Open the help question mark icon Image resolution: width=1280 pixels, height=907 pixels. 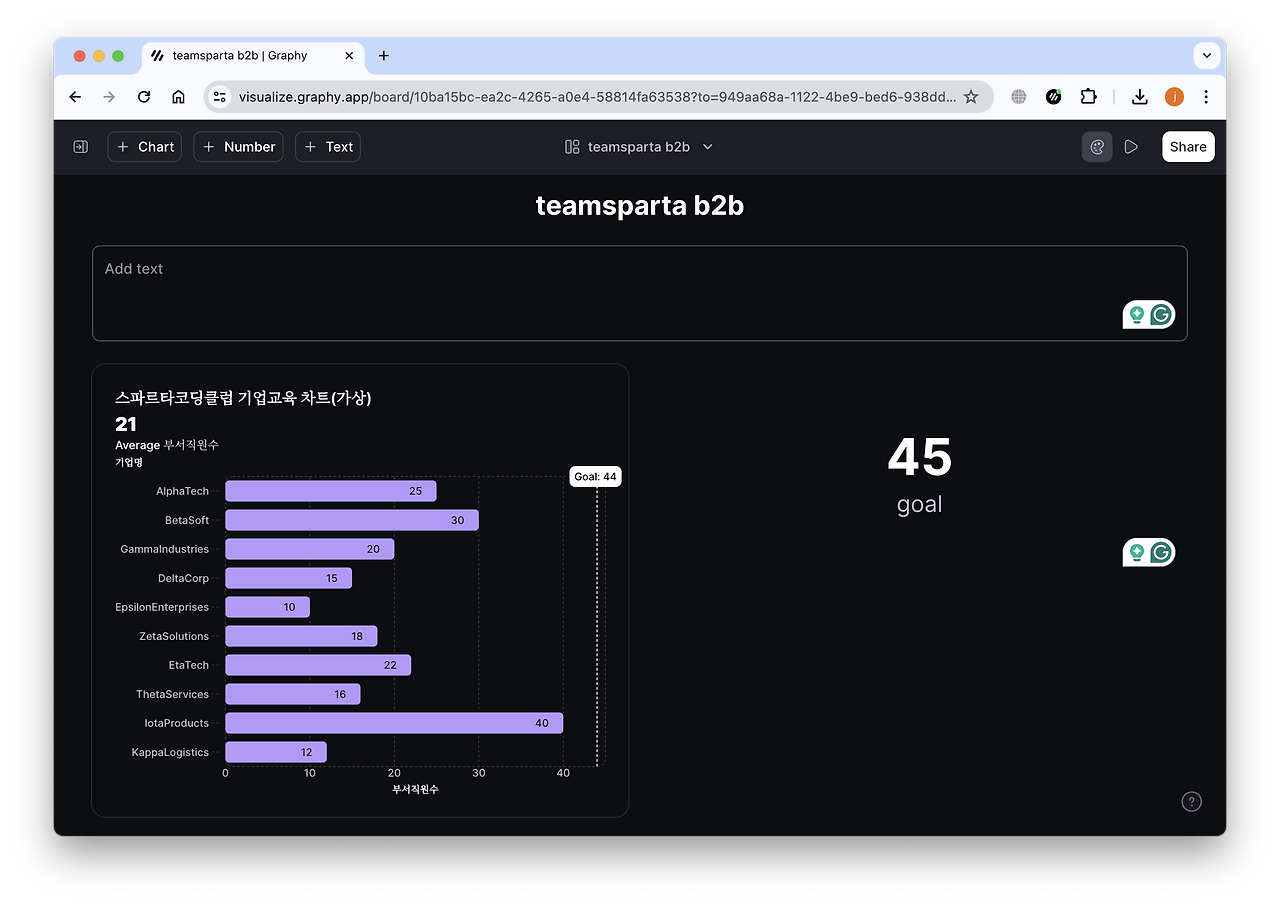[x=1191, y=801]
